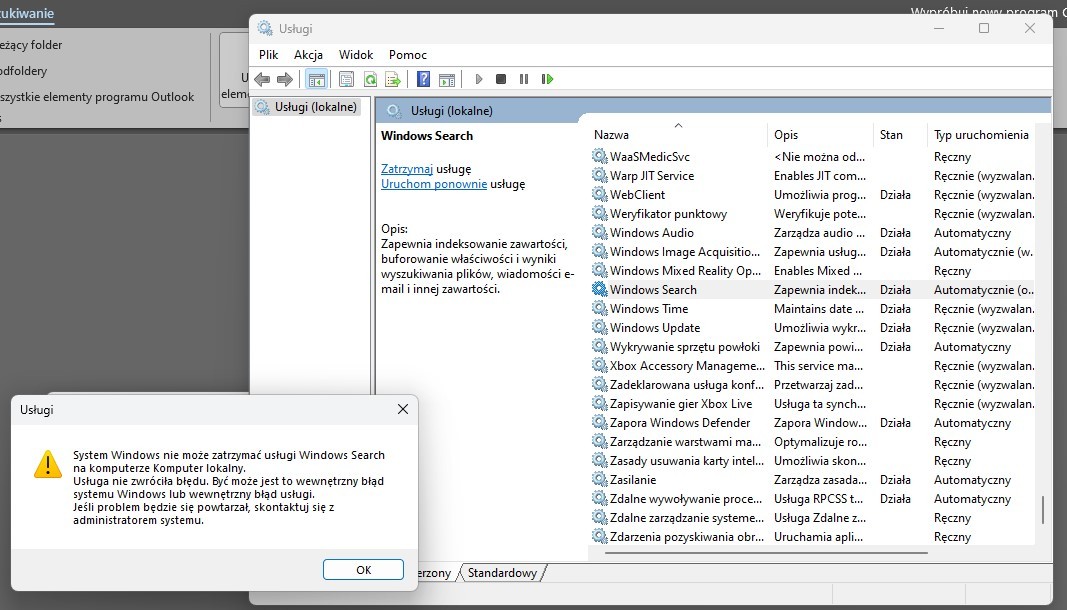The width and height of the screenshot is (1067, 610).
Task: Select Zadeklarowana usługa konf... row
Action: (812, 385)
